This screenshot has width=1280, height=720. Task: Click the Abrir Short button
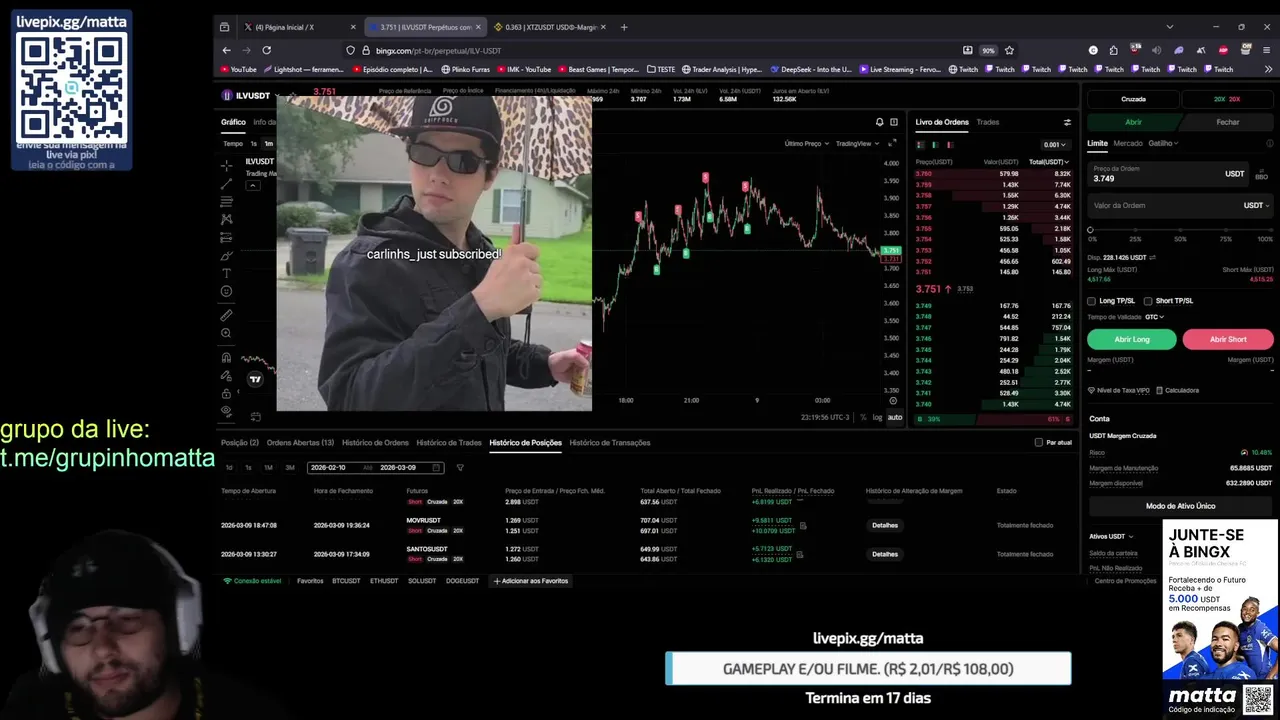[x=1228, y=339]
